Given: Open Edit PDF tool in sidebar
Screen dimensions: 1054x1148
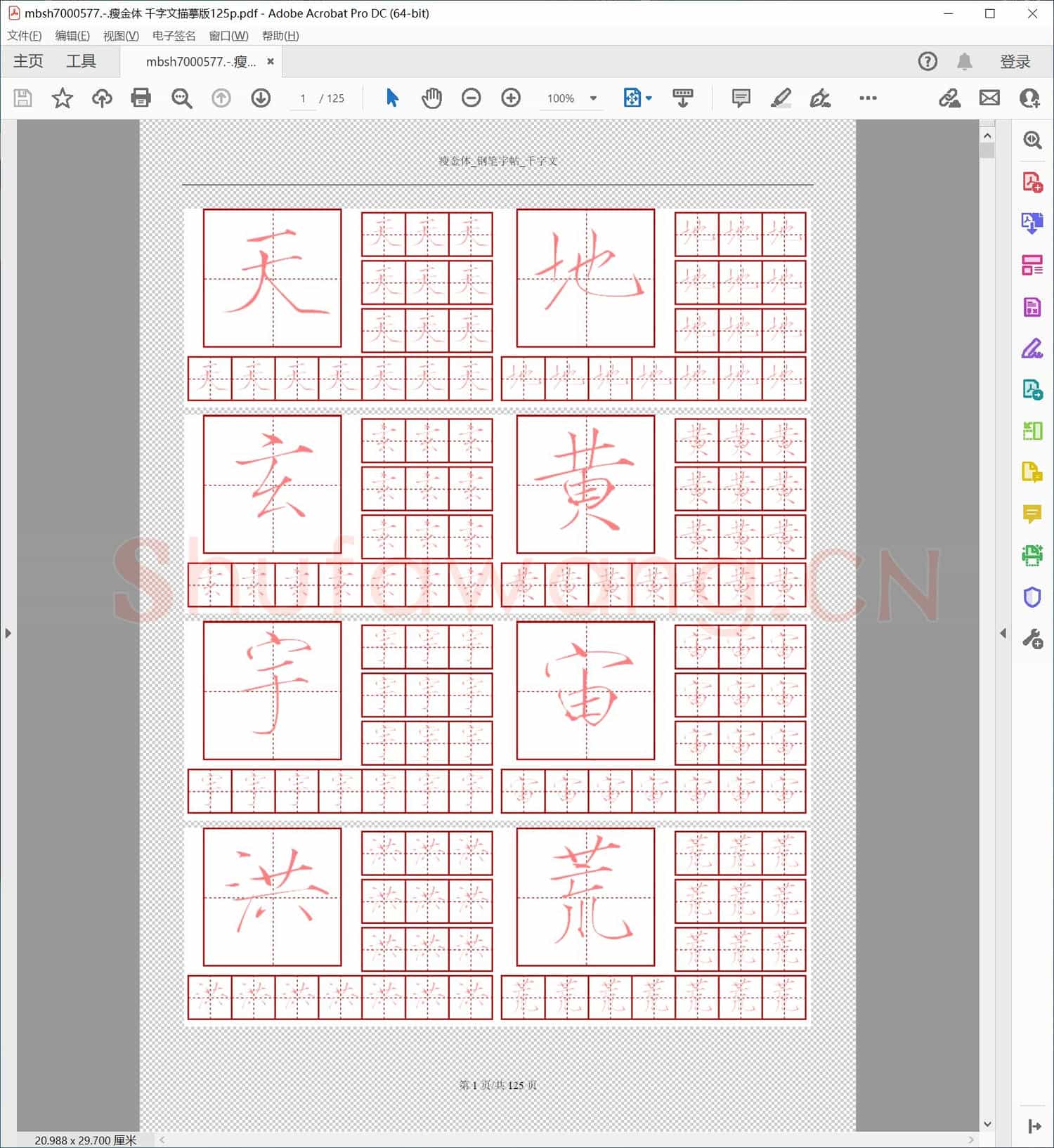Looking at the screenshot, I should click(x=1032, y=307).
